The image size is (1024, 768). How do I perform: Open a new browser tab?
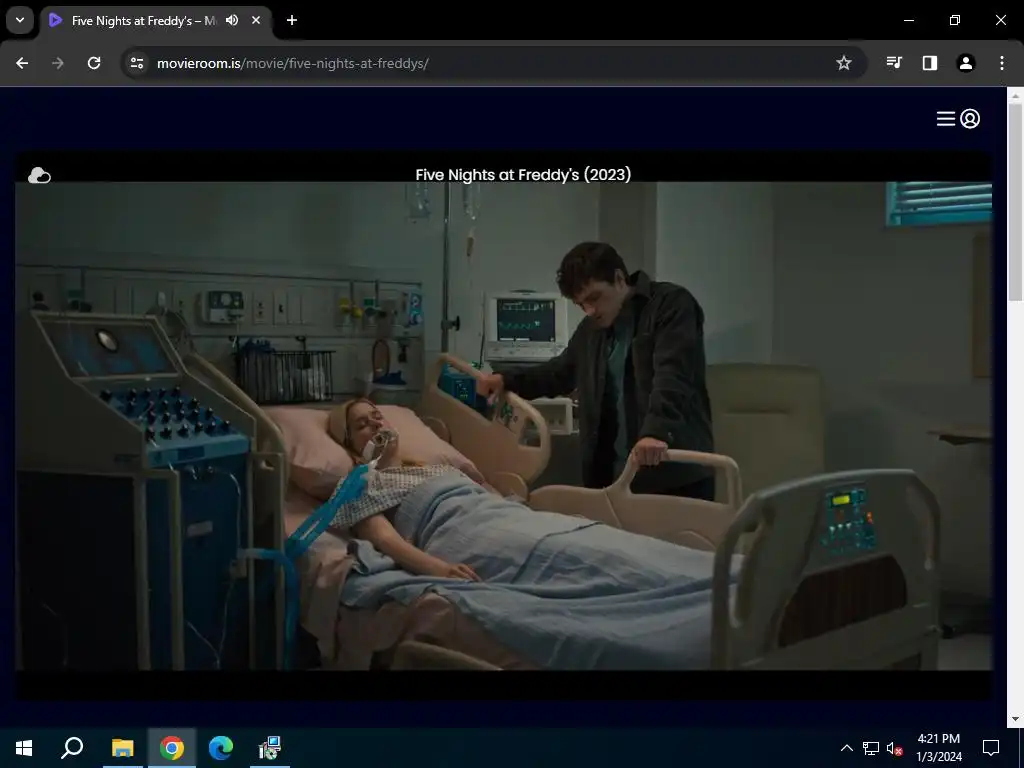[292, 20]
